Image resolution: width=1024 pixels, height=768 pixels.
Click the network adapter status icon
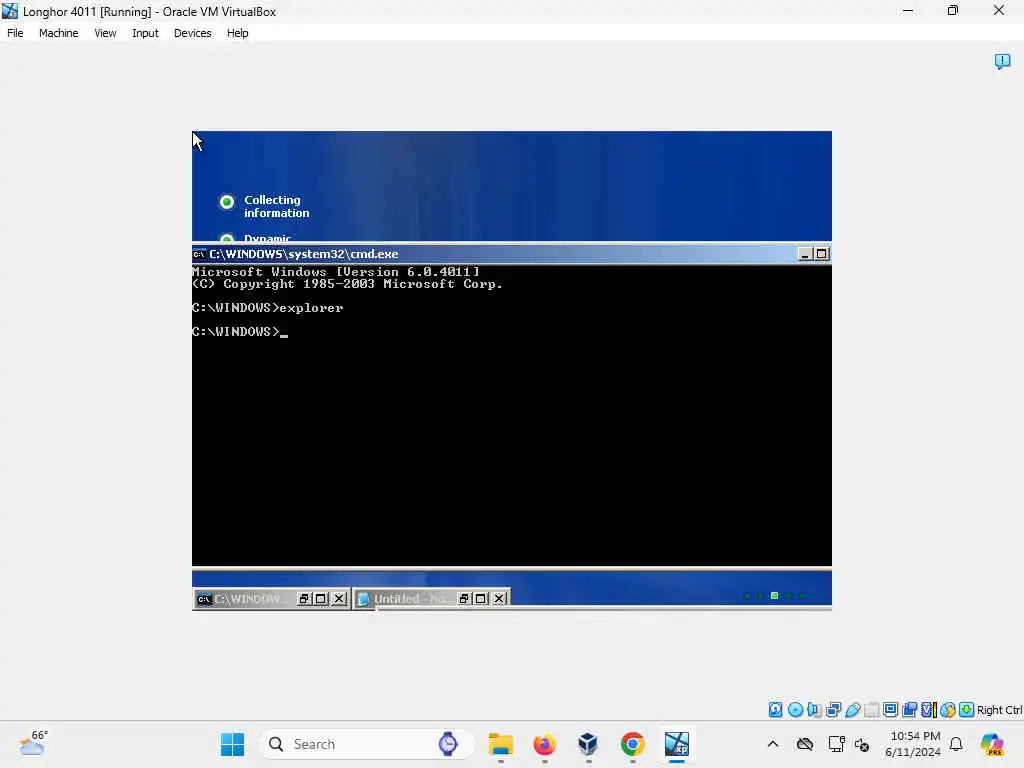tap(833, 709)
